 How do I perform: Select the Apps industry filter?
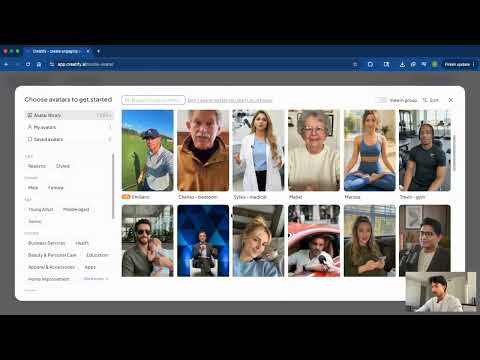click(x=90, y=267)
